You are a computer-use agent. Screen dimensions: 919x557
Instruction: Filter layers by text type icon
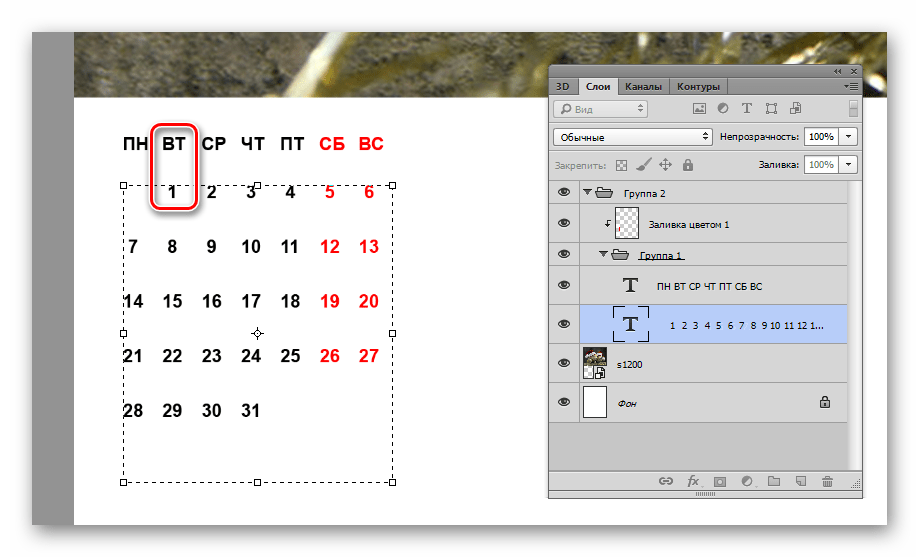pyautogui.click(x=747, y=108)
